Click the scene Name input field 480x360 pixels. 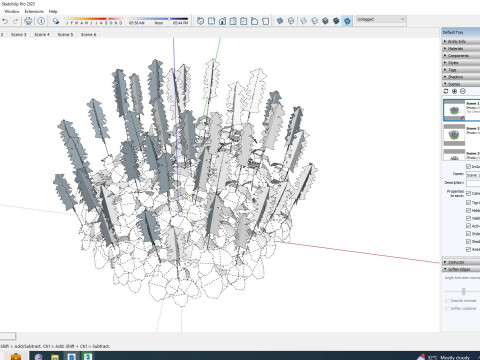coord(473,175)
